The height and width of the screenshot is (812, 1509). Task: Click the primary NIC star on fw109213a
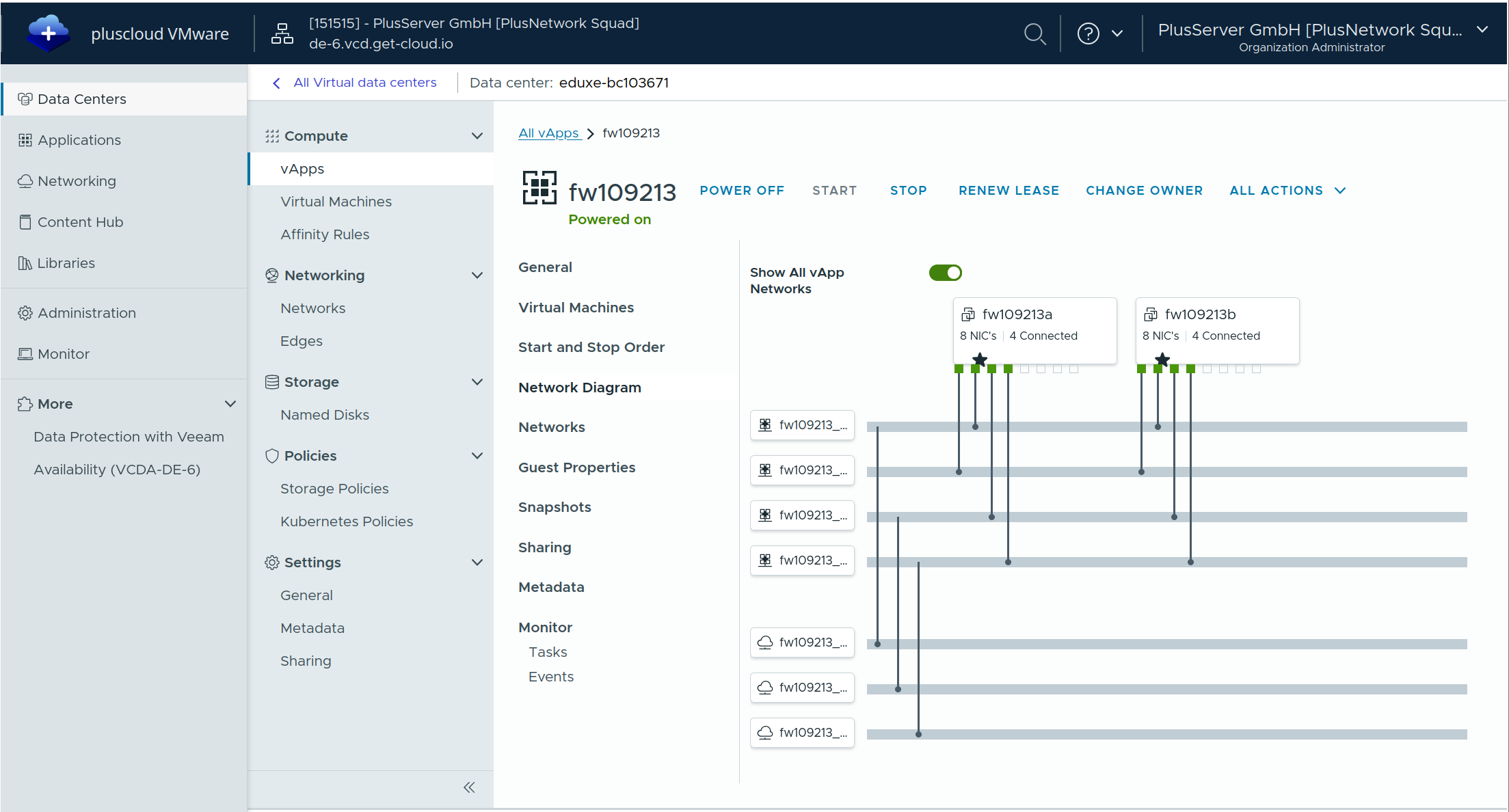[x=980, y=360]
